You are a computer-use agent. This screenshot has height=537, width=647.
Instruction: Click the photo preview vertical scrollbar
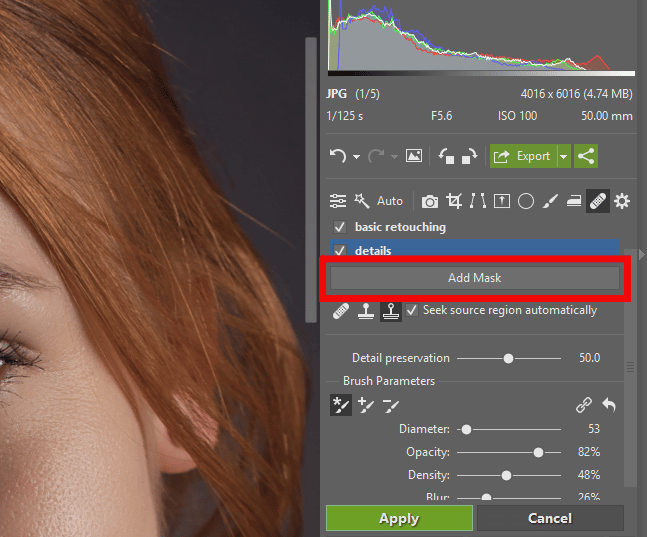coord(311,180)
